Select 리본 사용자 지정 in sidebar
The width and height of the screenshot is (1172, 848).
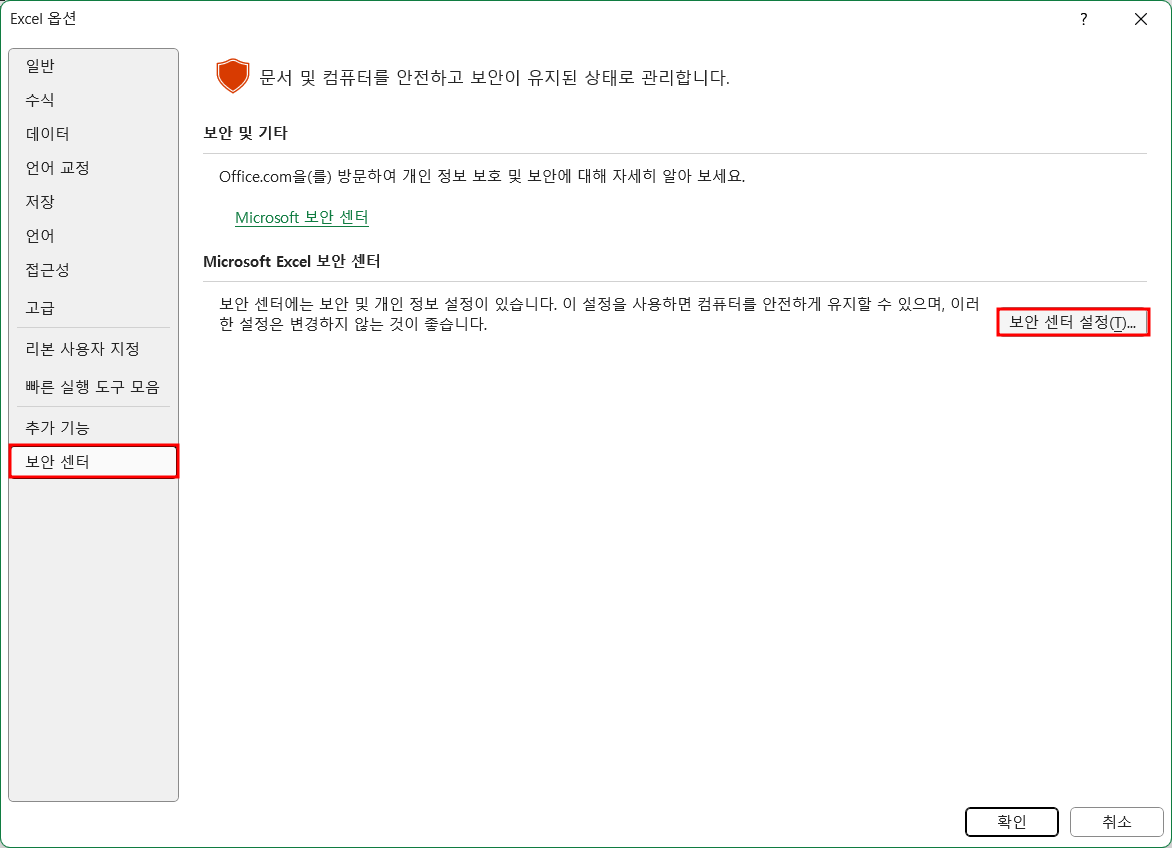pos(93,349)
